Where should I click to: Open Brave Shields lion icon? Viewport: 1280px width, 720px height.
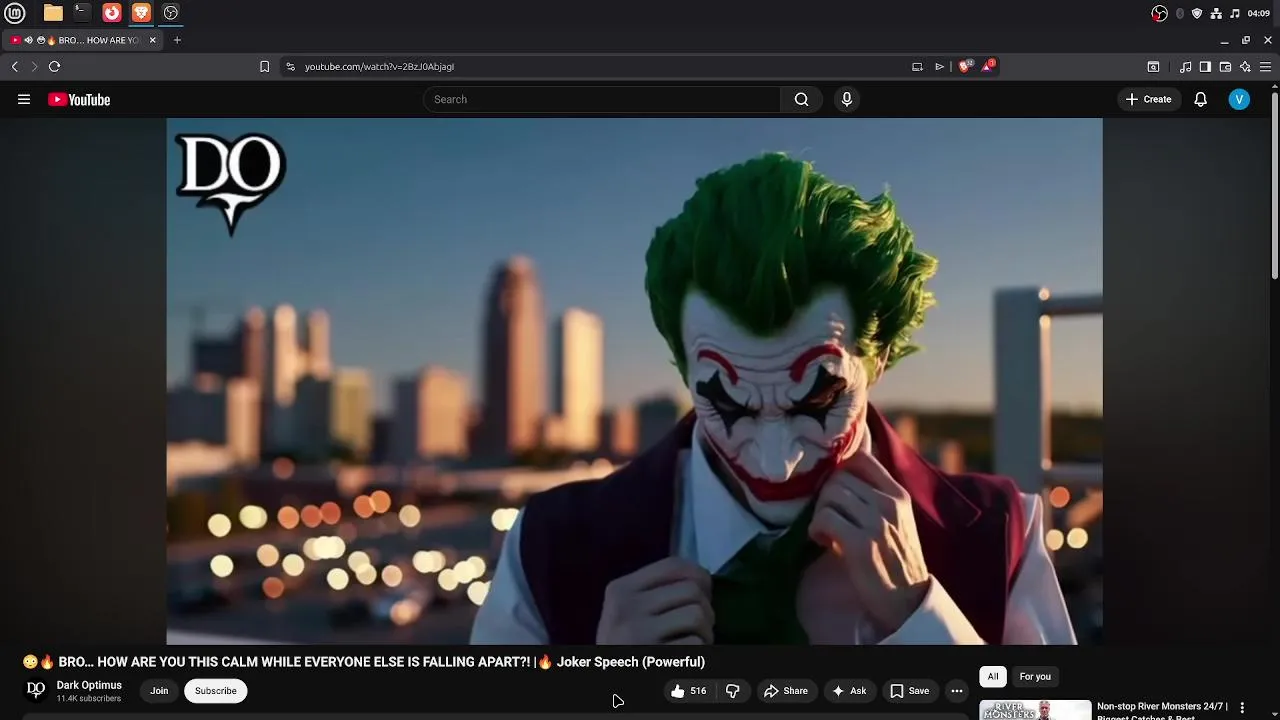coord(965,66)
